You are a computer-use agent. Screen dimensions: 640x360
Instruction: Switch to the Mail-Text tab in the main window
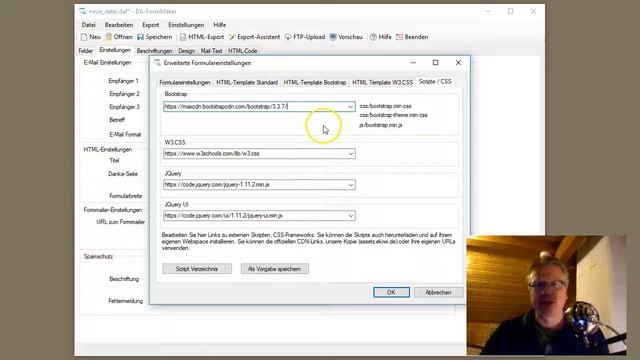[211, 51]
